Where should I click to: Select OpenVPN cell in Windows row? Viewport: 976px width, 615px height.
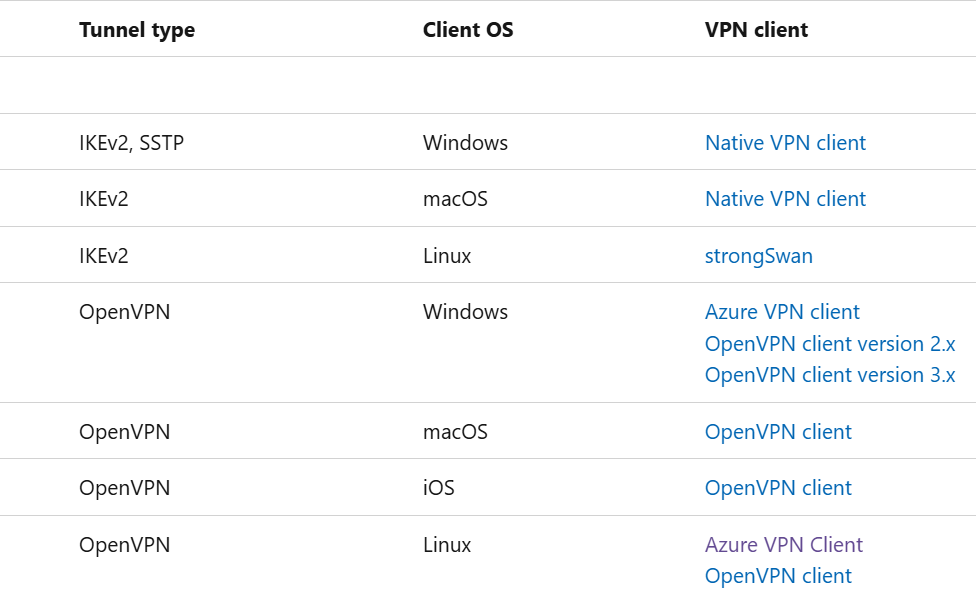[124, 312]
